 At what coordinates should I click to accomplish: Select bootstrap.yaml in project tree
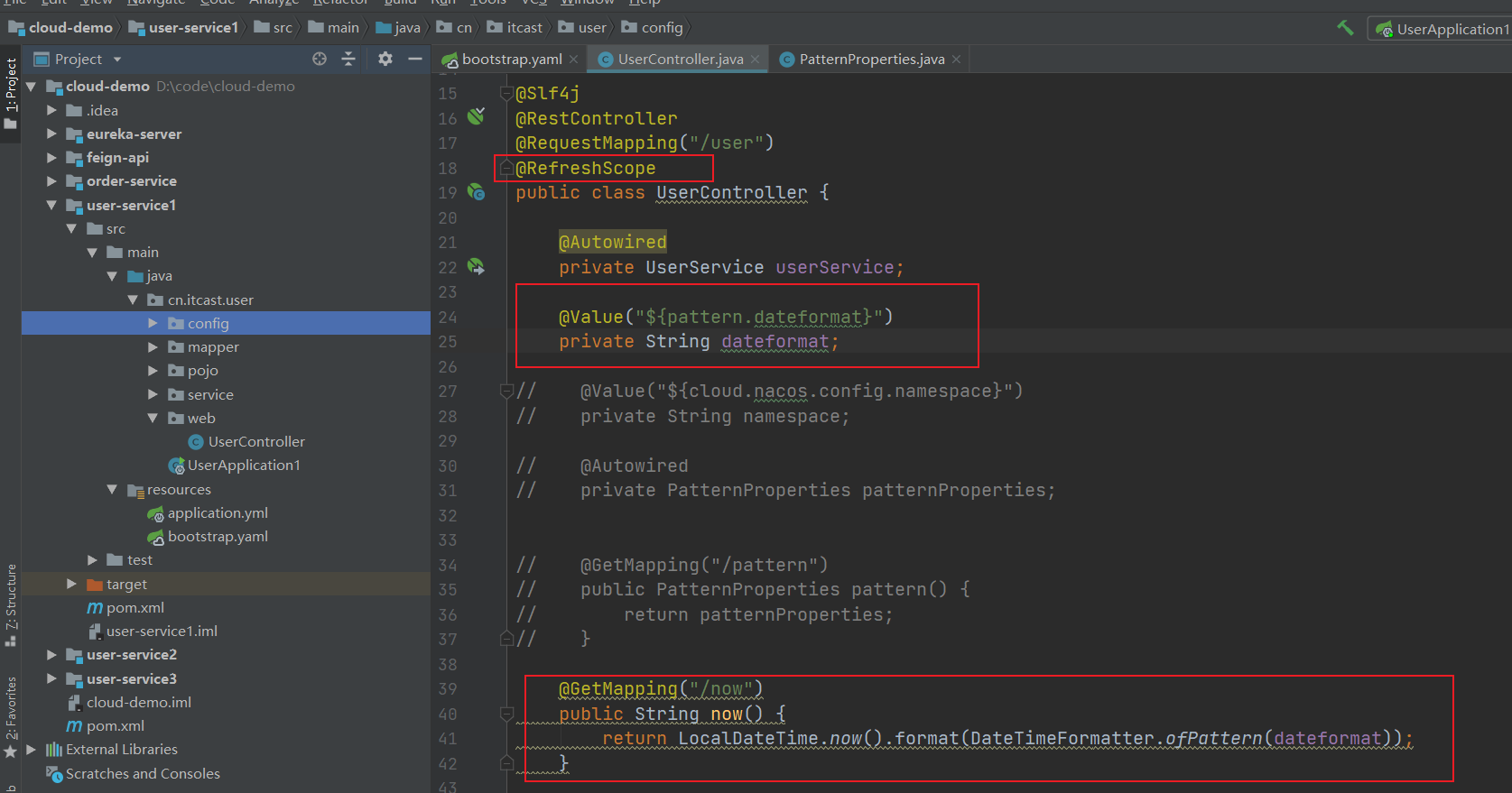(218, 536)
